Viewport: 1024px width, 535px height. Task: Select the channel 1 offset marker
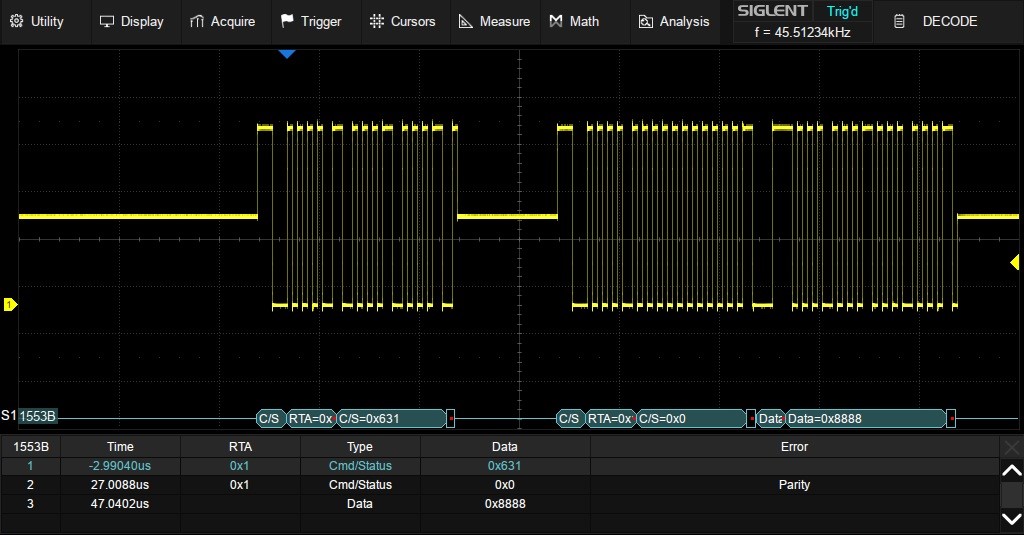[x=10, y=304]
